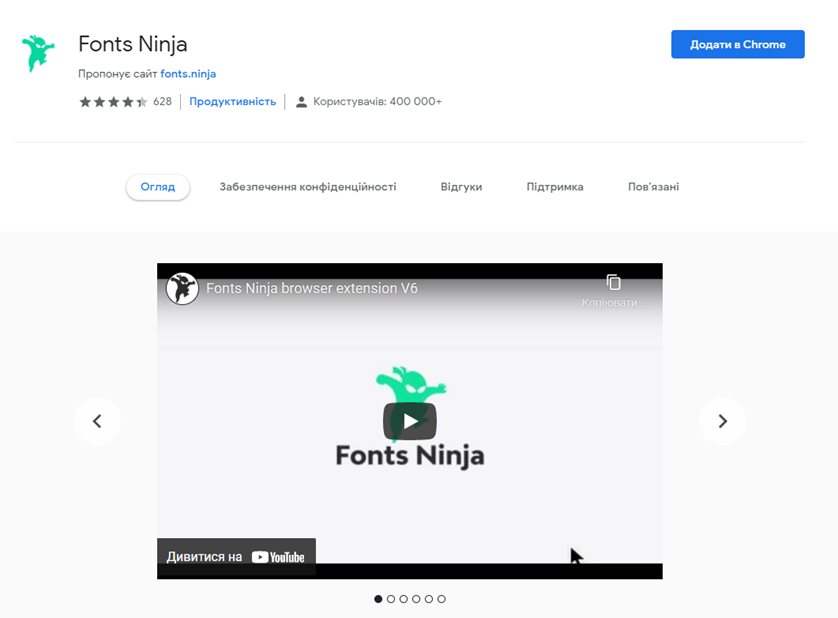This screenshot has height=618, width=838.
Task: Open the Підтримка tab
Action: 555,187
